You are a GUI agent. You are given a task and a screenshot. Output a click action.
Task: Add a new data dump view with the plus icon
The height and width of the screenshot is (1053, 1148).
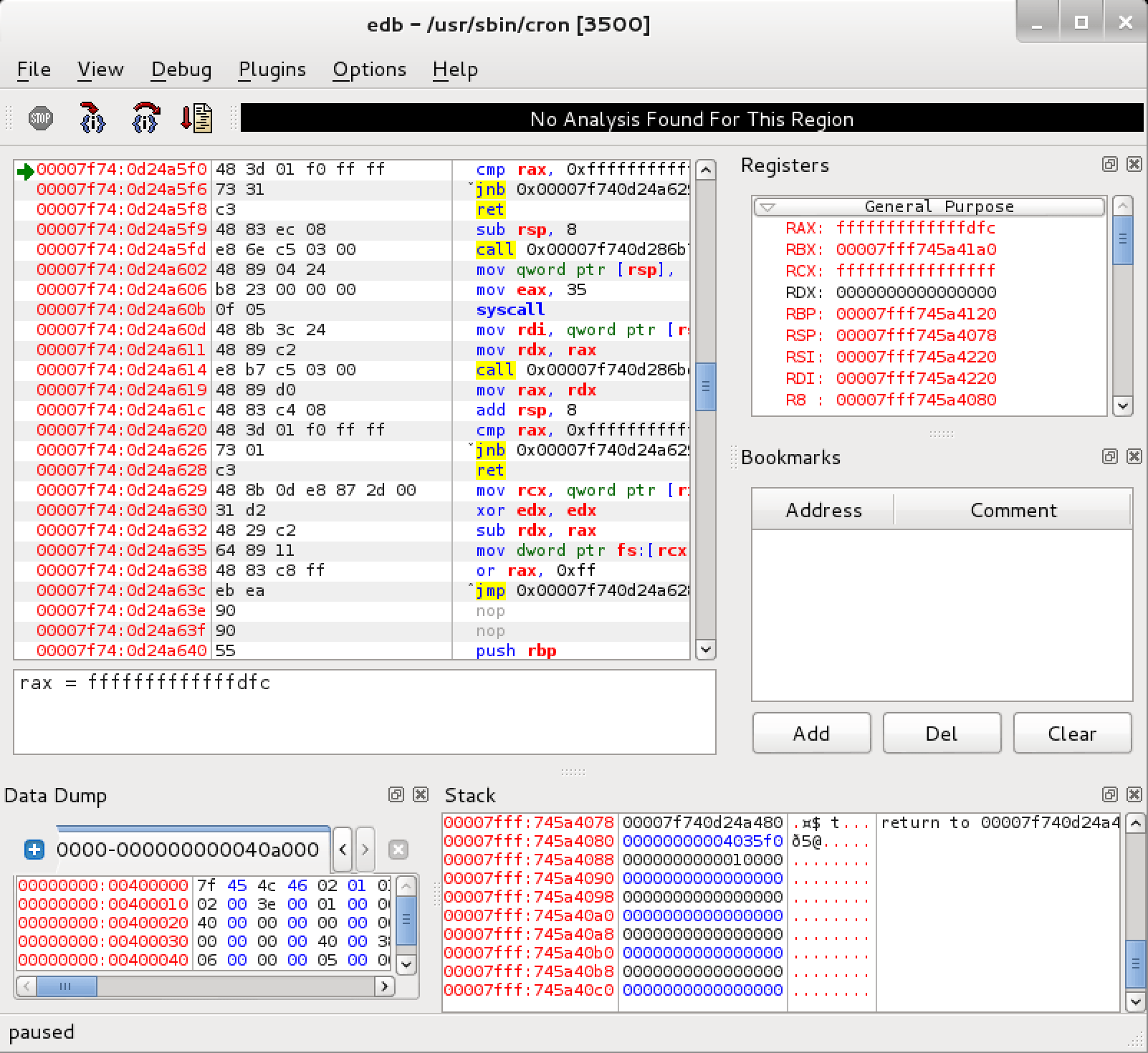click(x=33, y=851)
